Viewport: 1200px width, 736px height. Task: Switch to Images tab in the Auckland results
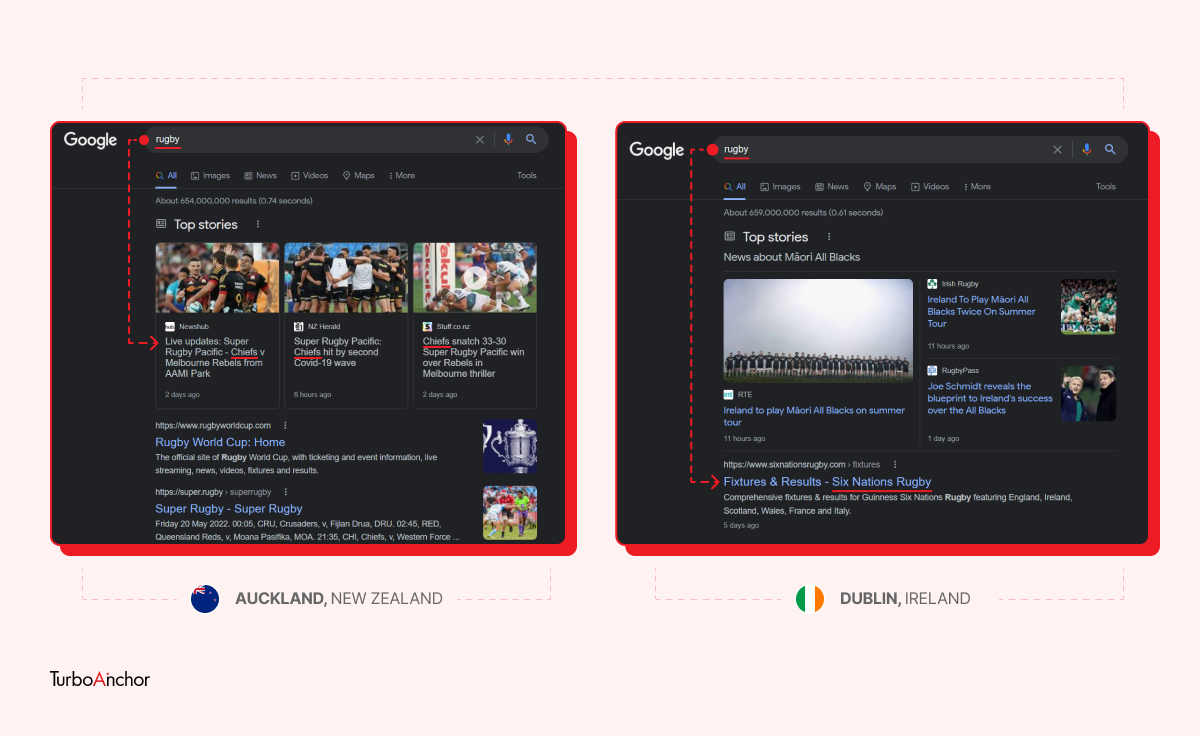210,176
